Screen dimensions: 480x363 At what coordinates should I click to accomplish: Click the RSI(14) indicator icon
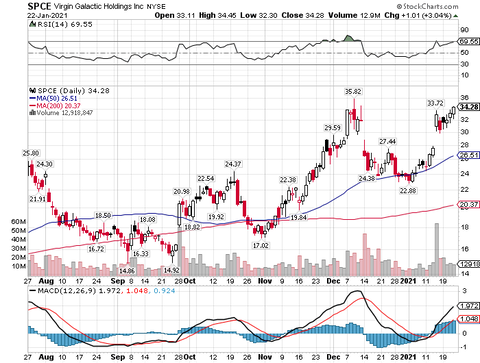tap(32, 24)
